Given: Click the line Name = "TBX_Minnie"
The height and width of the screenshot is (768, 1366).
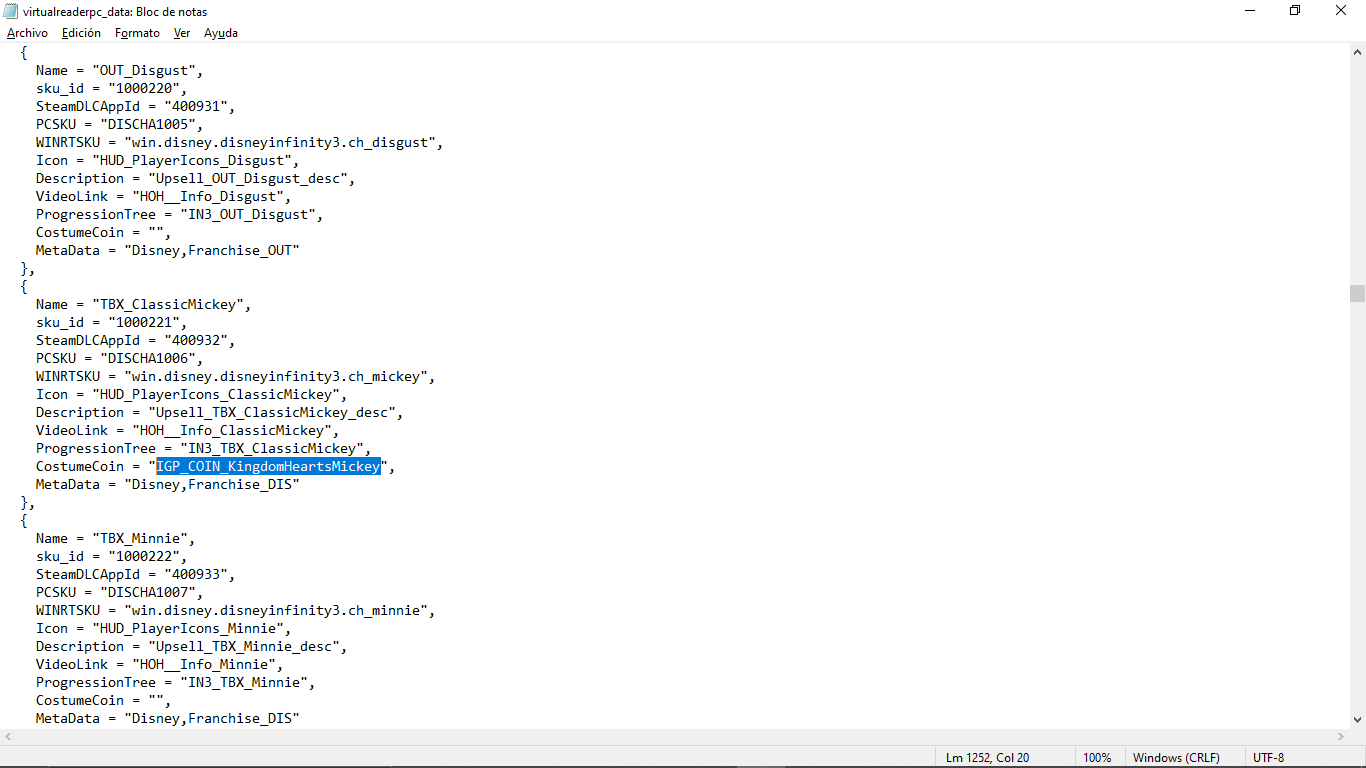Looking at the screenshot, I should [116, 539].
